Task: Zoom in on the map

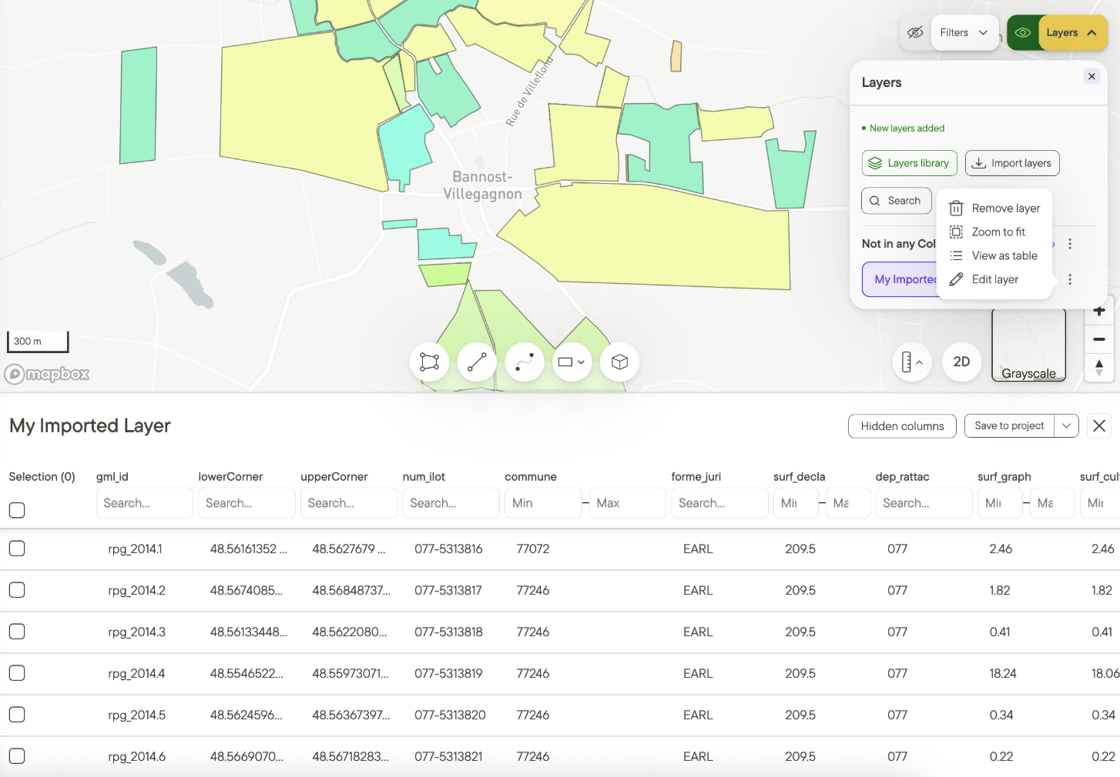Action: pos(1099,311)
